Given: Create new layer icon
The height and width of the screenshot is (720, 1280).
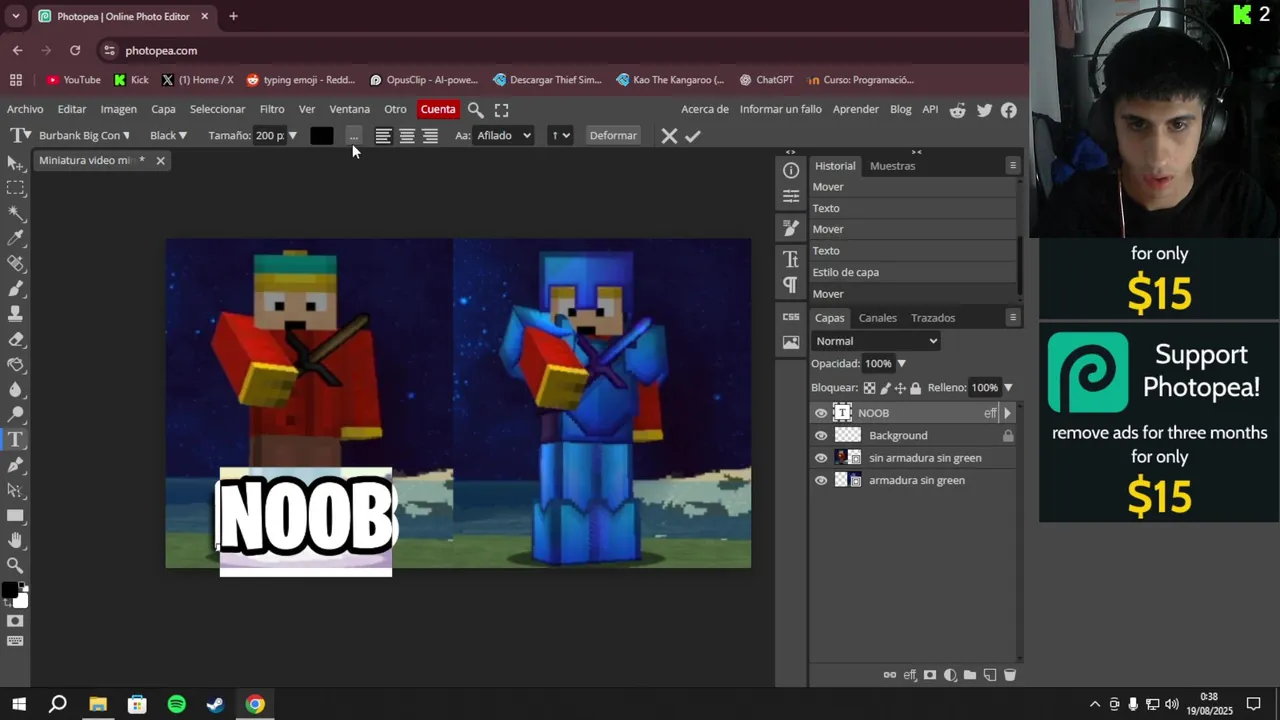Looking at the screenshot, I should tap(990, 675).
